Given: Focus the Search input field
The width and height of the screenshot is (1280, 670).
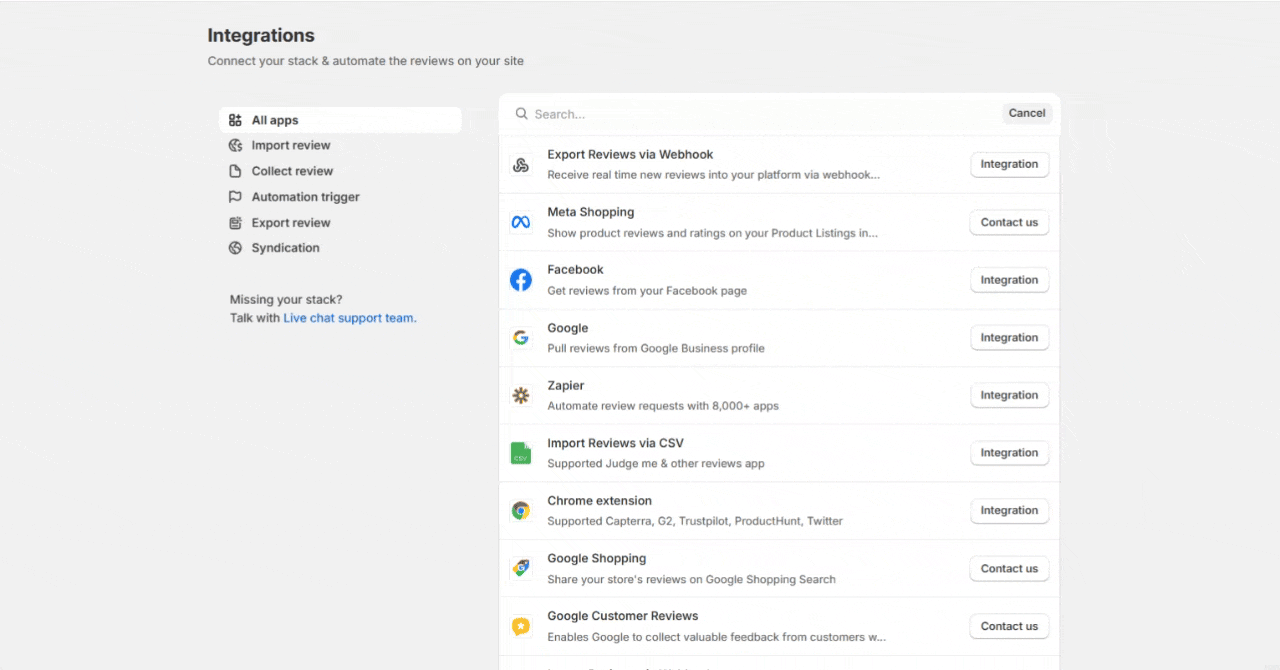Looking at the screenshot, I should [x=760, y=114].
